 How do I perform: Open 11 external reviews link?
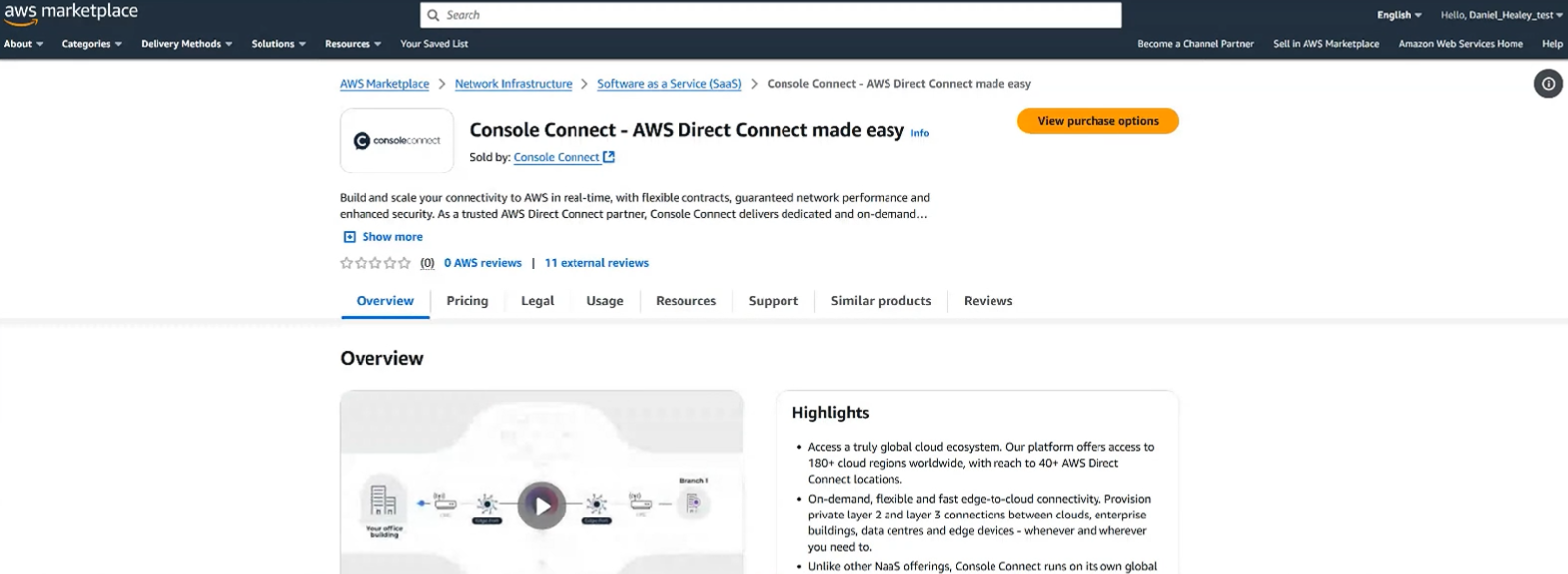pos(596,263)
